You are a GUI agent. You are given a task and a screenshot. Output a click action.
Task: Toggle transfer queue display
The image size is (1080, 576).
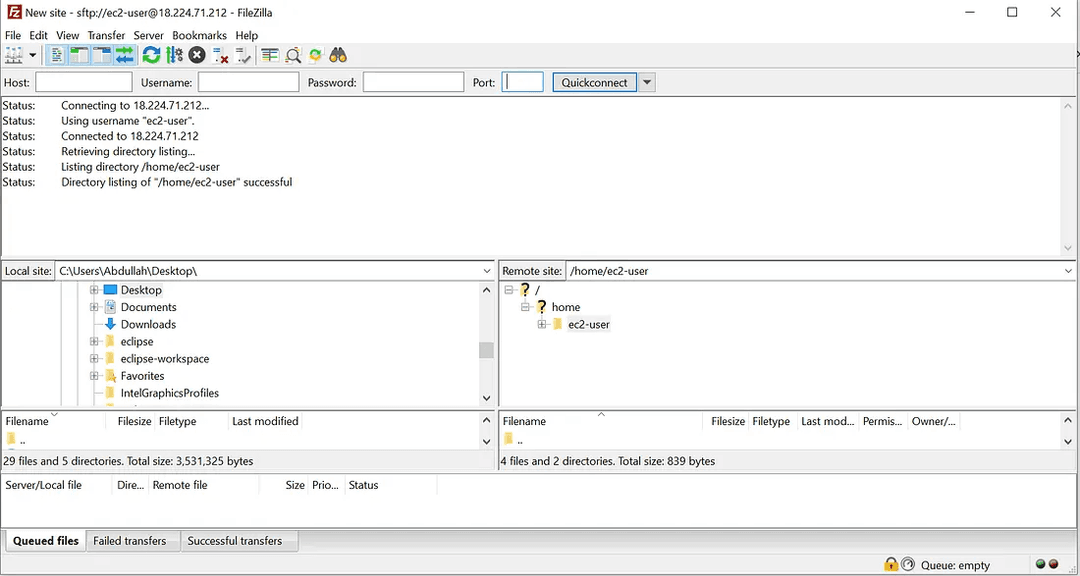point(125,55)
